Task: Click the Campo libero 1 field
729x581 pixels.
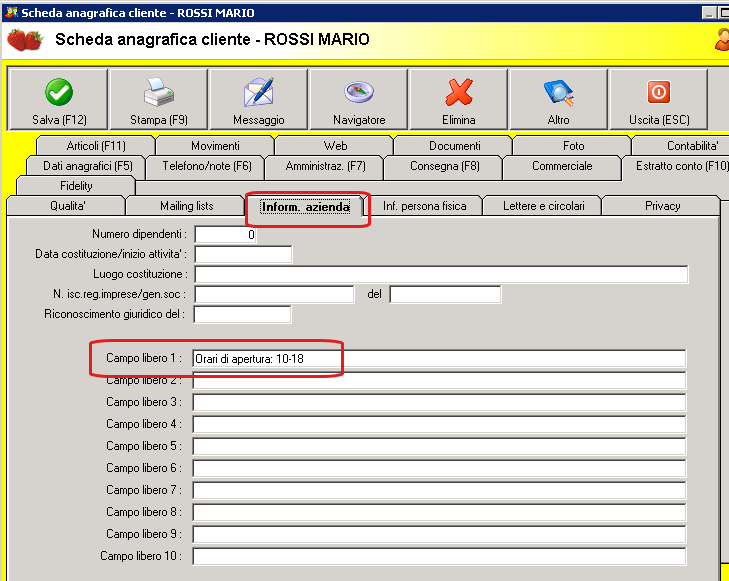Action: coord(439,359)
